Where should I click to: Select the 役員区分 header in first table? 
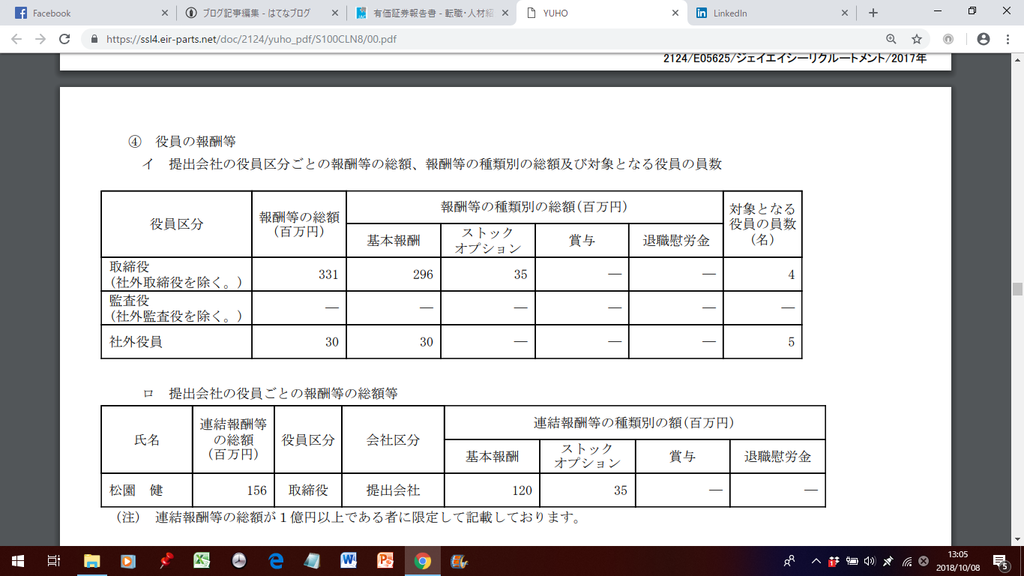(176, 225)
